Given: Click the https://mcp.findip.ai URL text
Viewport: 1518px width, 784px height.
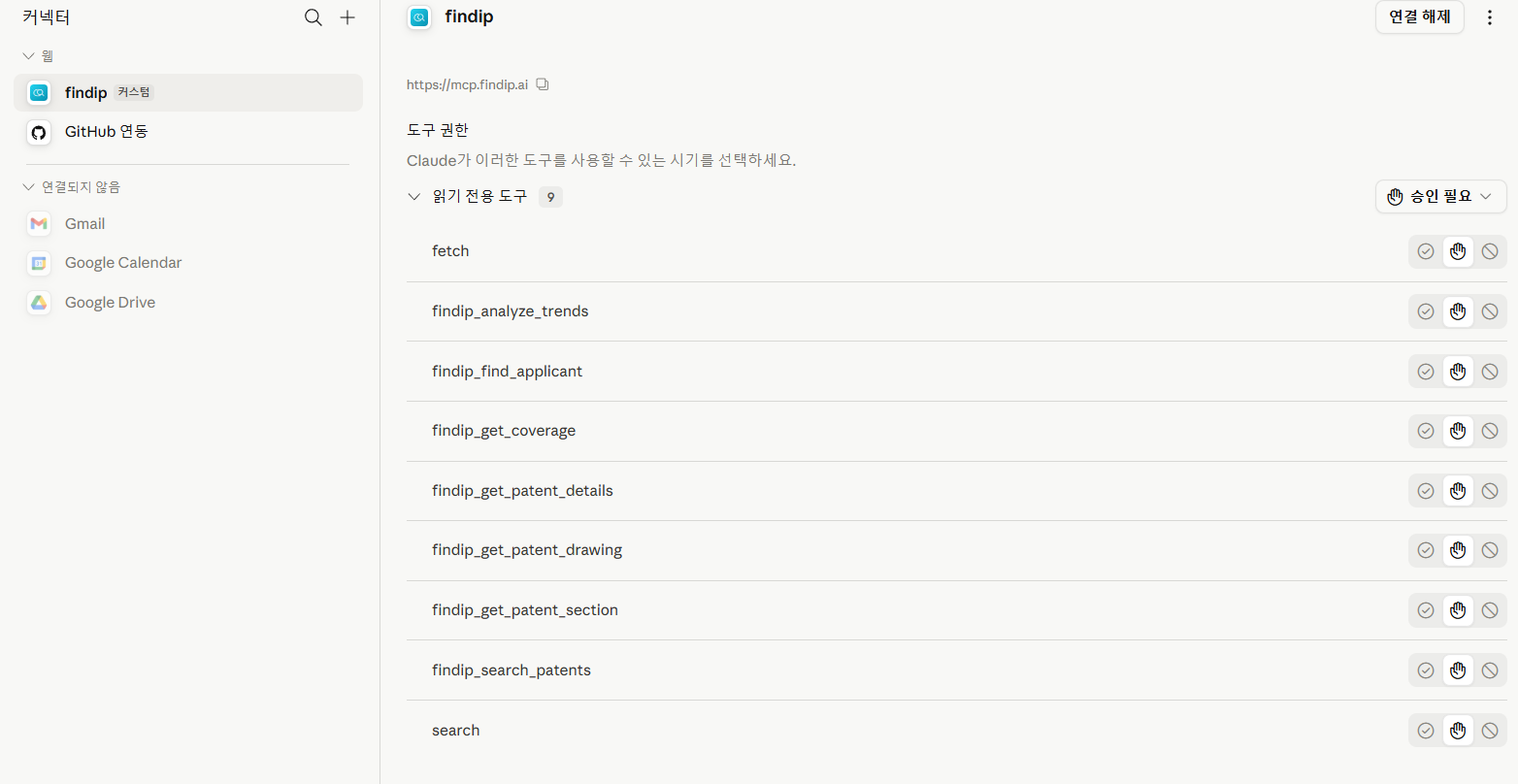Looking at the screenshot, I should 467,84.
